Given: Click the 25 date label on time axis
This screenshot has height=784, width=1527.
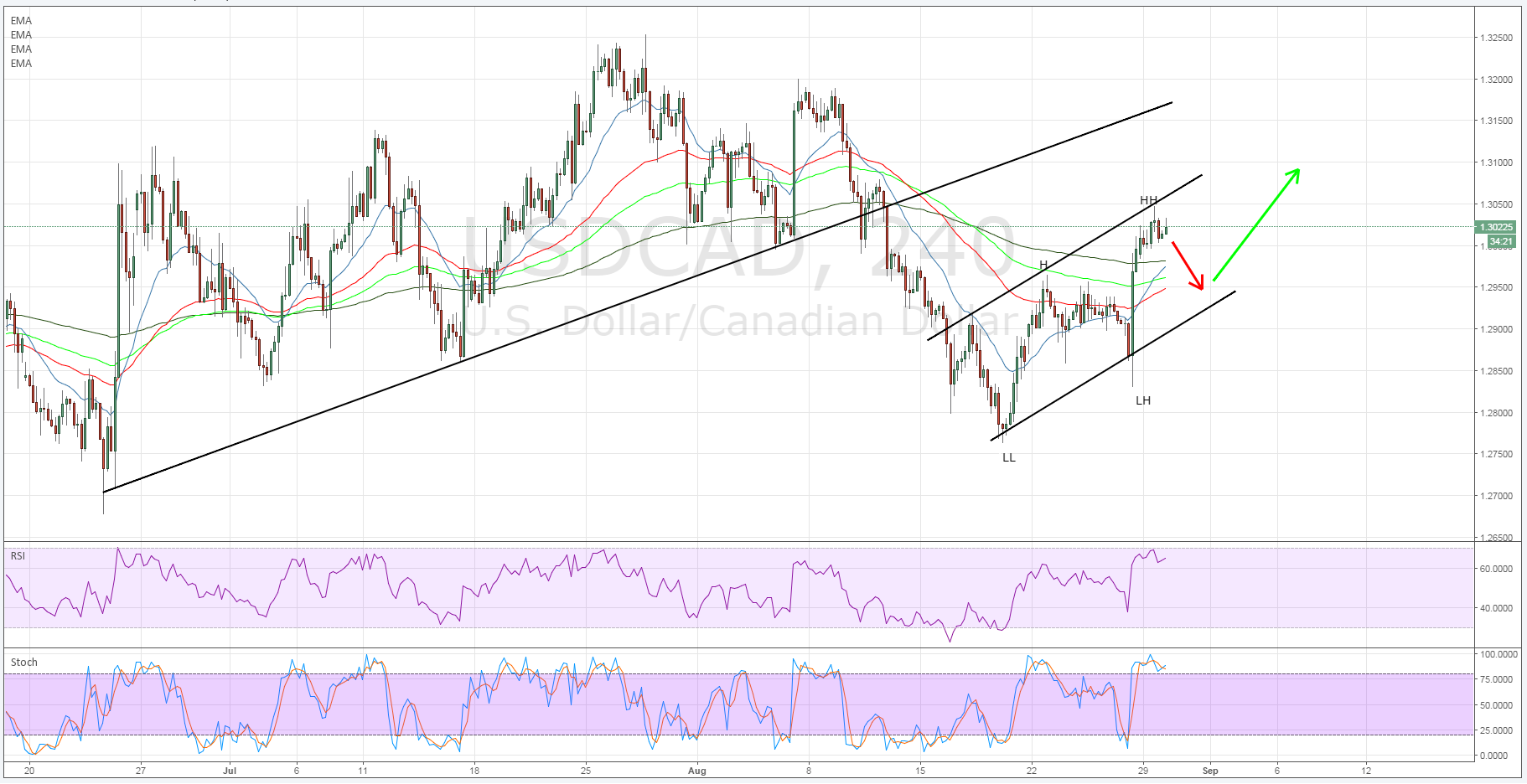Looking at the screenshot, I should tap(586, 771).
